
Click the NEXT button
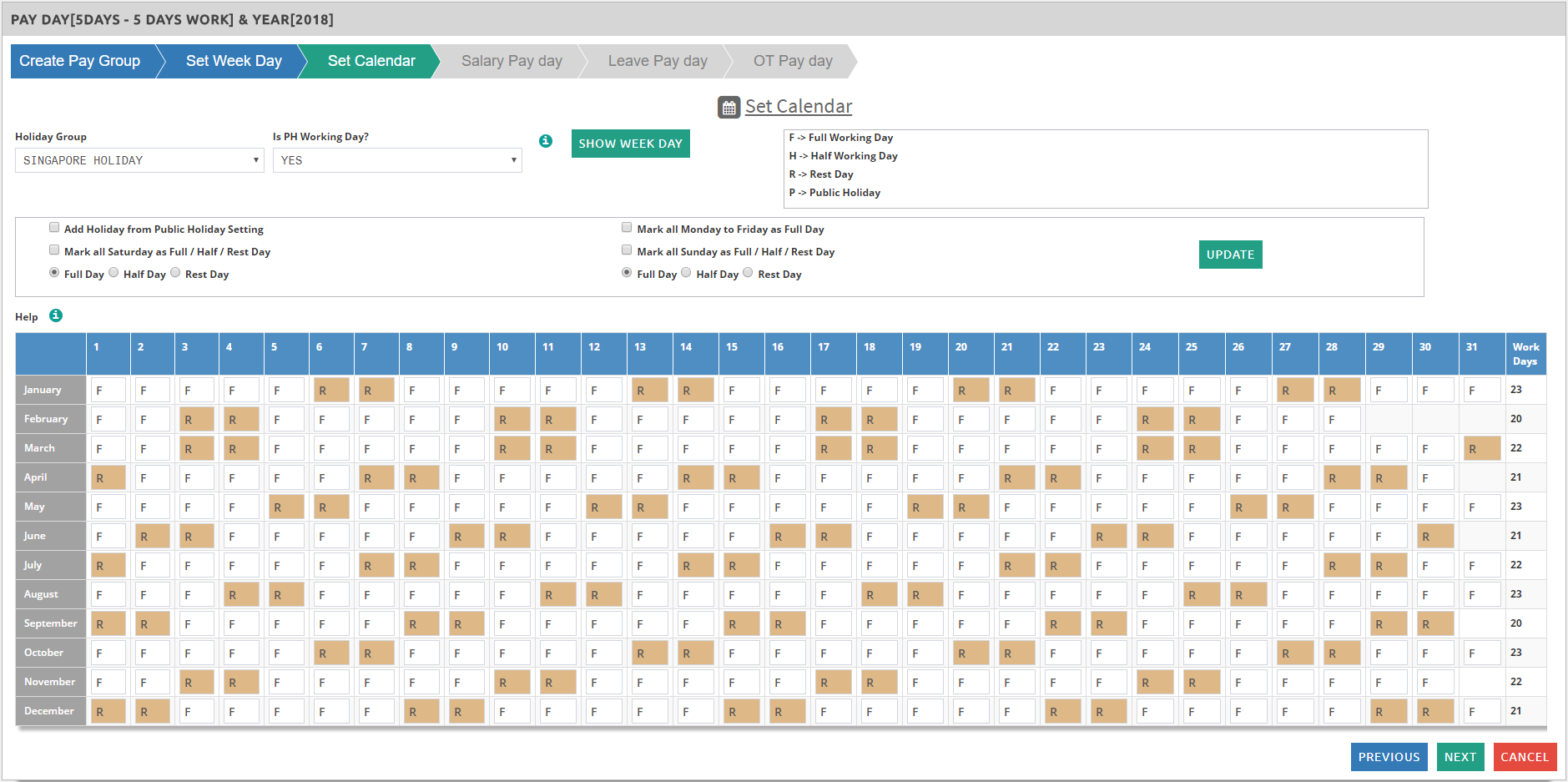(1460, 757)
